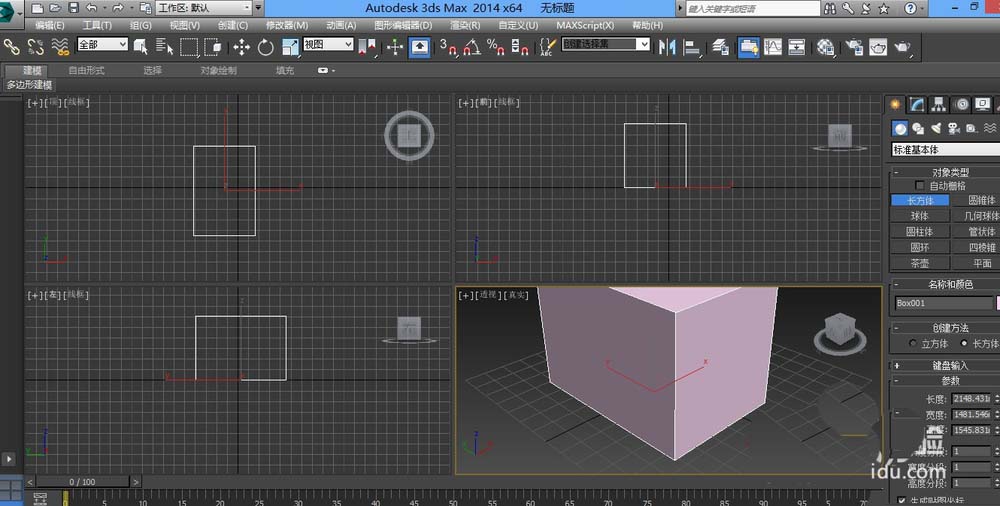Choose the 立方体 creation method radio
1000x506 pixels.
click(x=912, y=344)
